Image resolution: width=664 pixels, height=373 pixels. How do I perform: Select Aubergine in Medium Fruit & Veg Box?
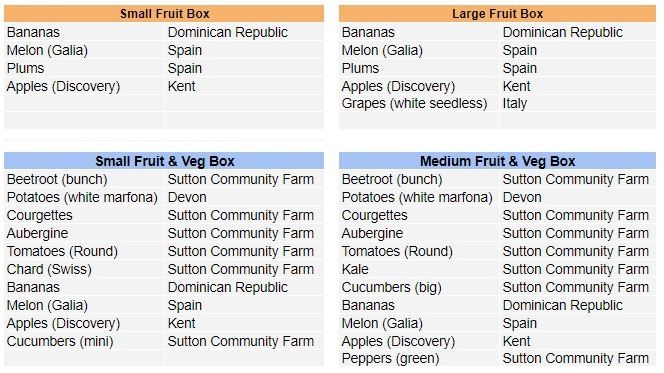(418, 233)
